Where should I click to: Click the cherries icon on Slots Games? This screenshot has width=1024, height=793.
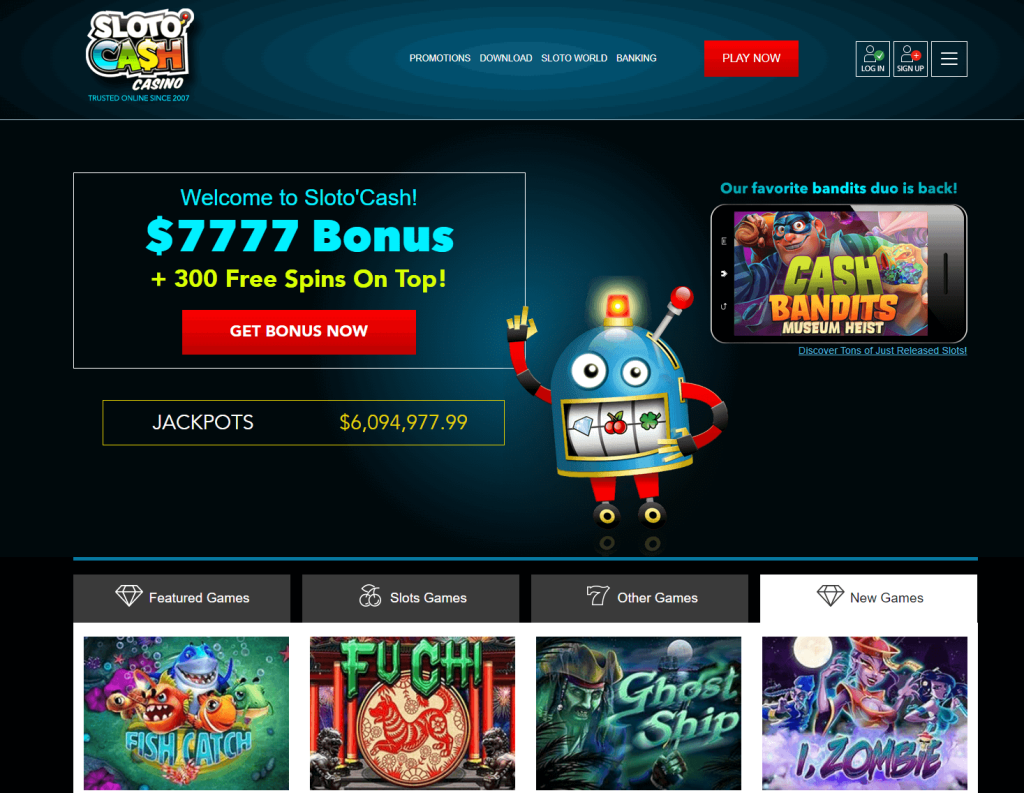point(370,595)
